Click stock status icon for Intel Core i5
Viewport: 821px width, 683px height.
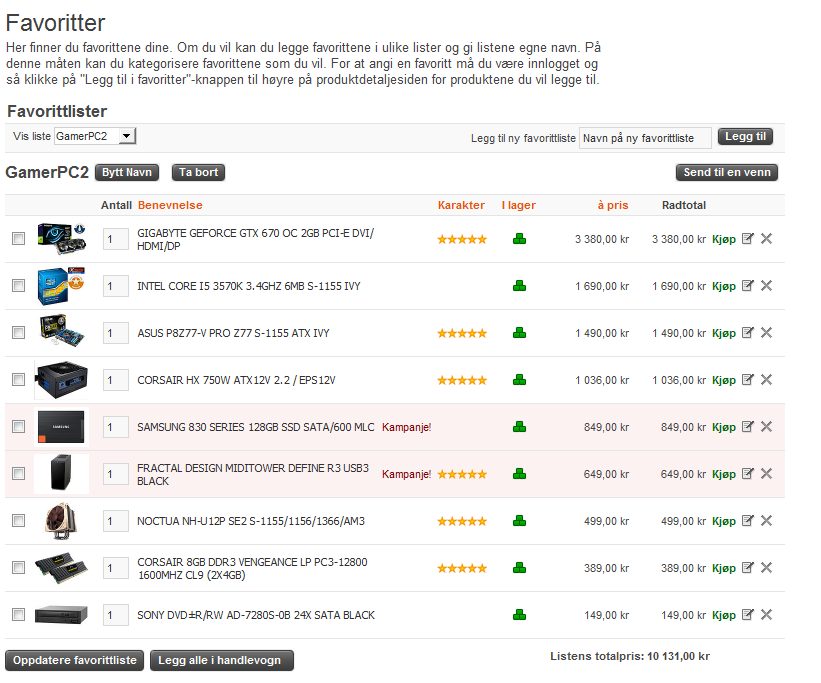519,286
